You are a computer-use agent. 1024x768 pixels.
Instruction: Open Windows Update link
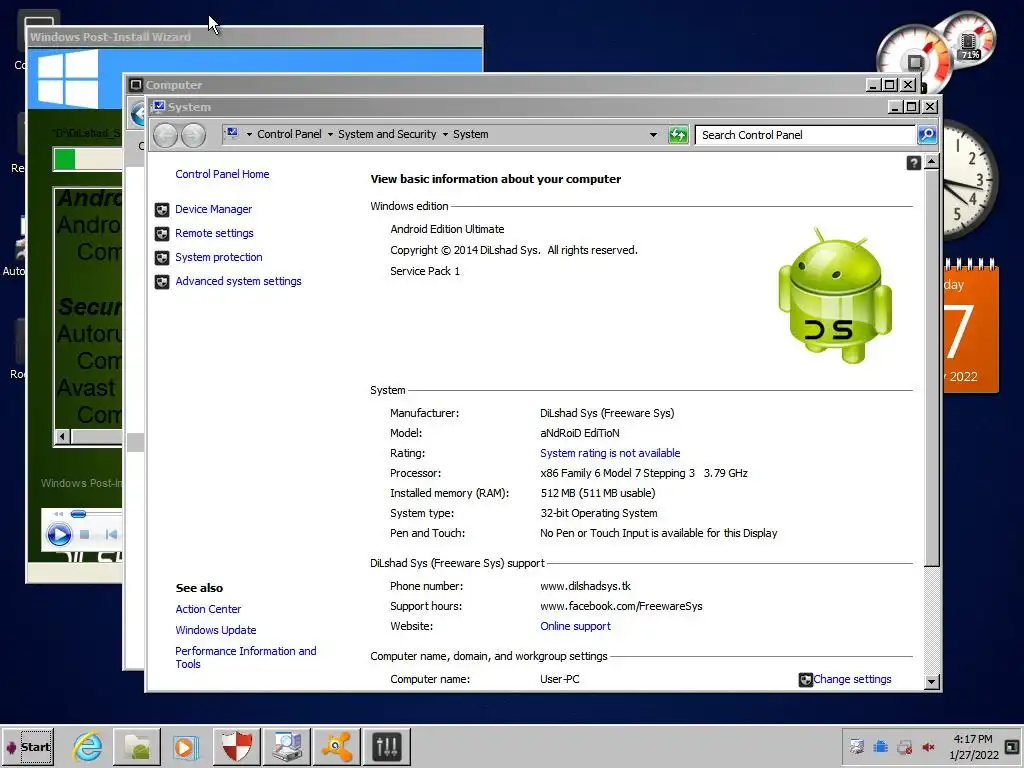[x=216, y=630]
